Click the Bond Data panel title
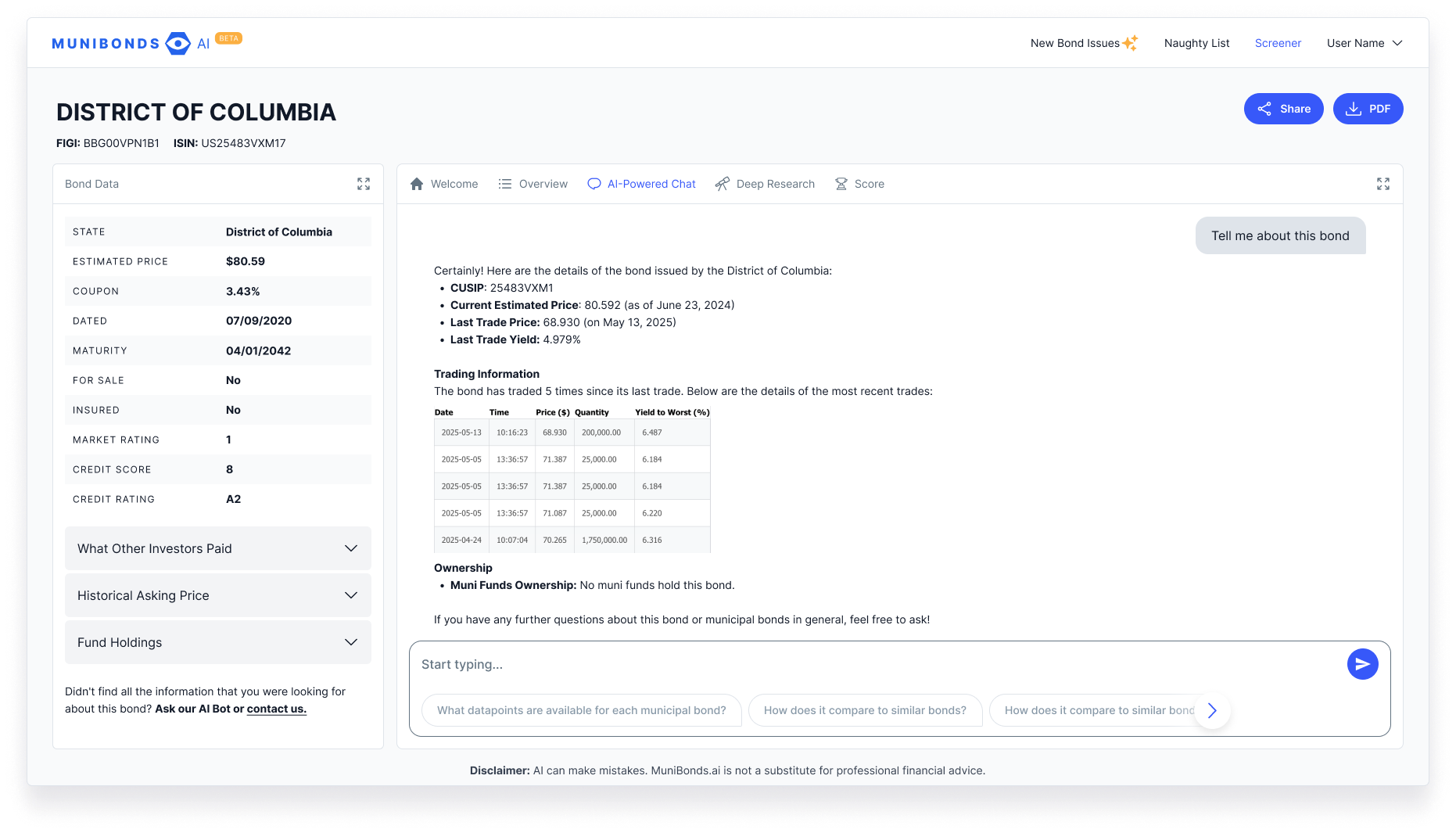 click(92, 184)
